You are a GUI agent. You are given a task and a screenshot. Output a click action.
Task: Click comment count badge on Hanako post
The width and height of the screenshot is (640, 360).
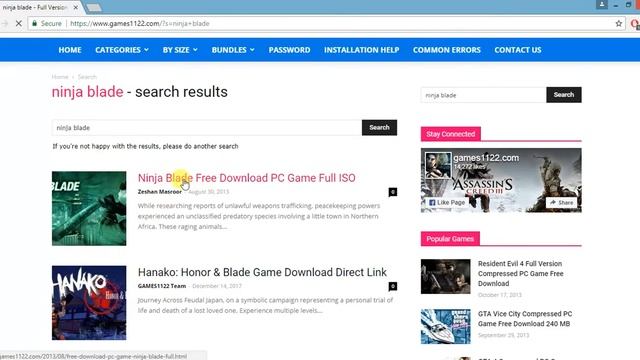click(x=393, y=286)
